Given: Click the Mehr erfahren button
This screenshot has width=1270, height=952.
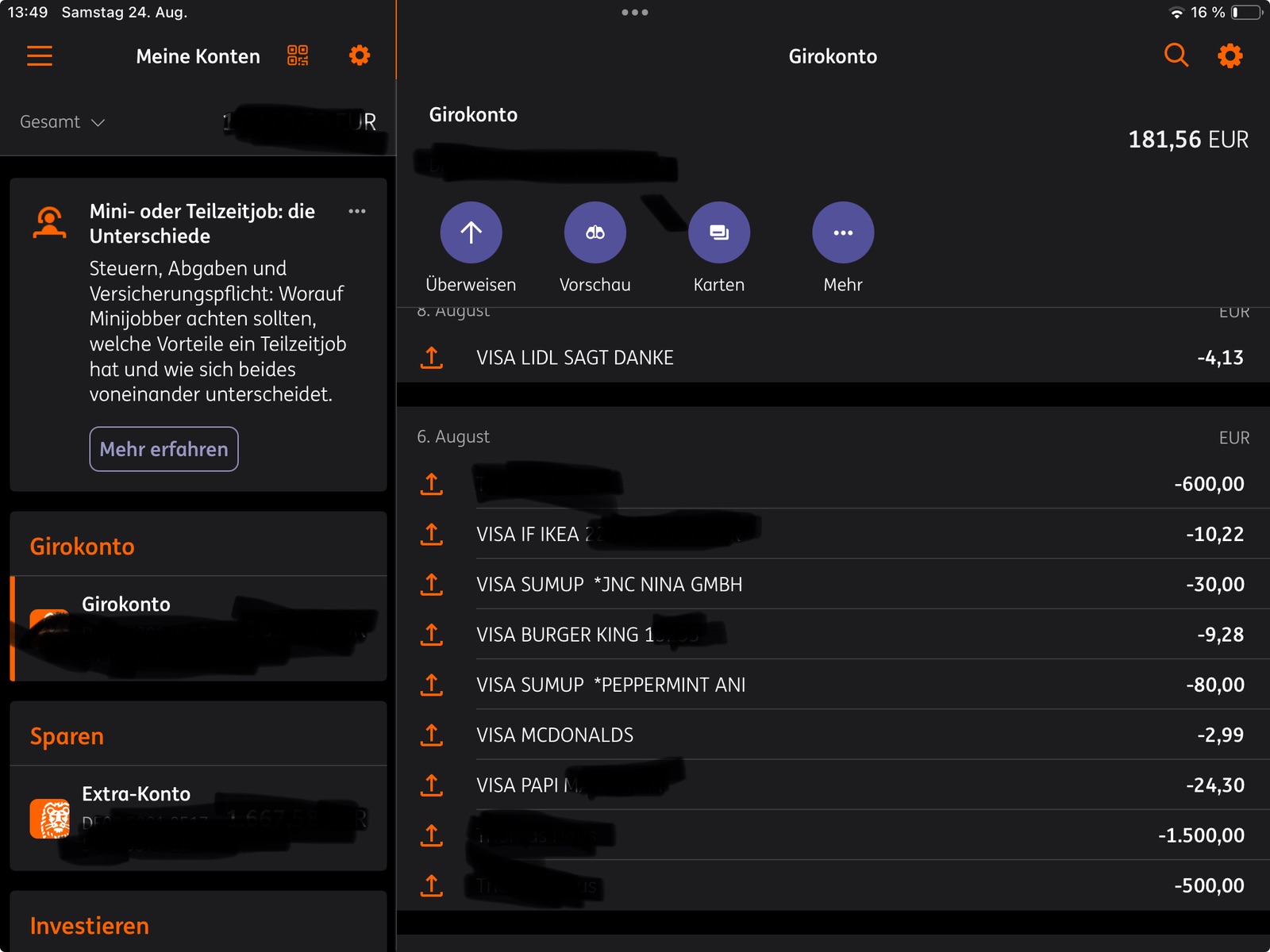Looking at the screenshot, I should point(164,449).
